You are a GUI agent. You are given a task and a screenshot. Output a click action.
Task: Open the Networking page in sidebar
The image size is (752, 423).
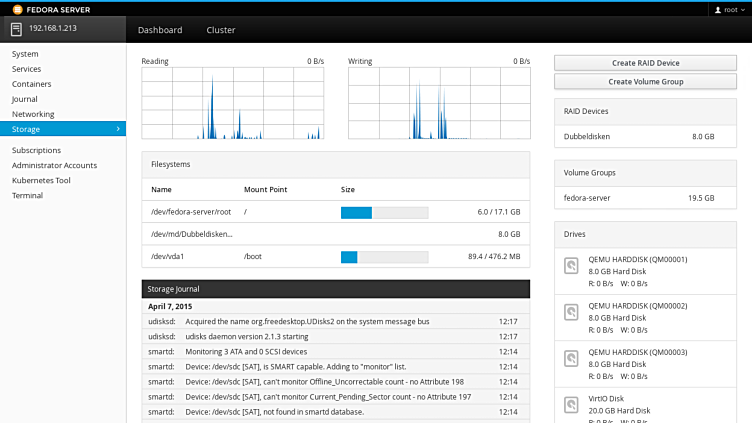point(33,114)
